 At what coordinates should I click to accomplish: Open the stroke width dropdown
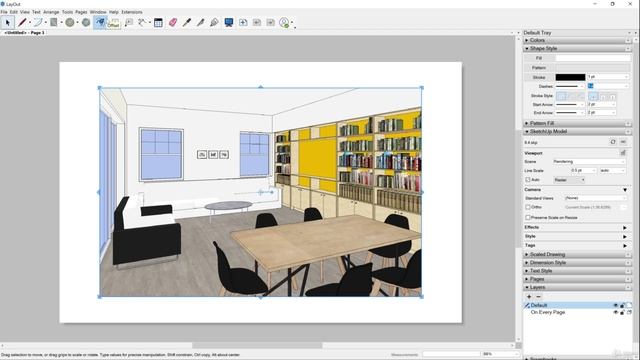click(608, 77)
